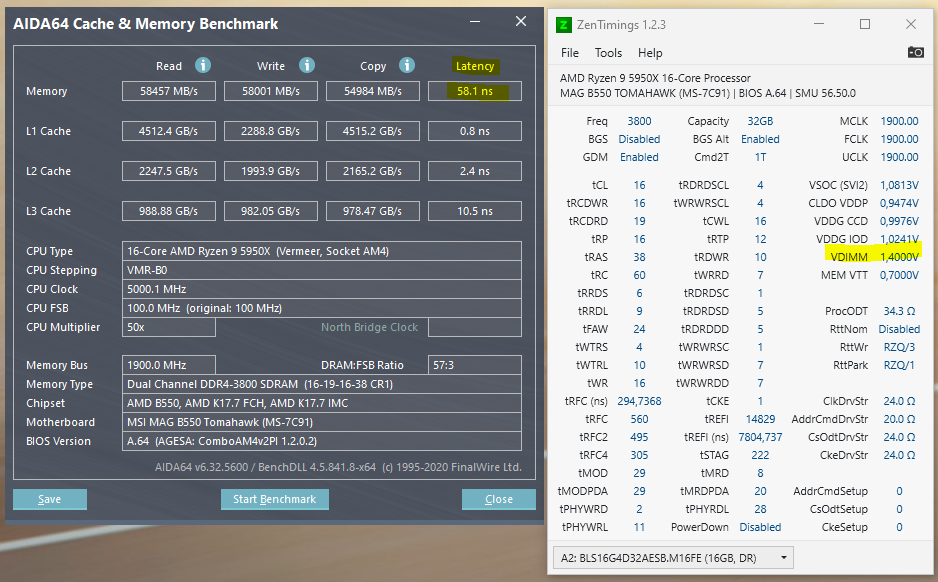938x582 pixels.
Task: Click the Memory Type DDR4-3800 field
Action: point(322,384)
